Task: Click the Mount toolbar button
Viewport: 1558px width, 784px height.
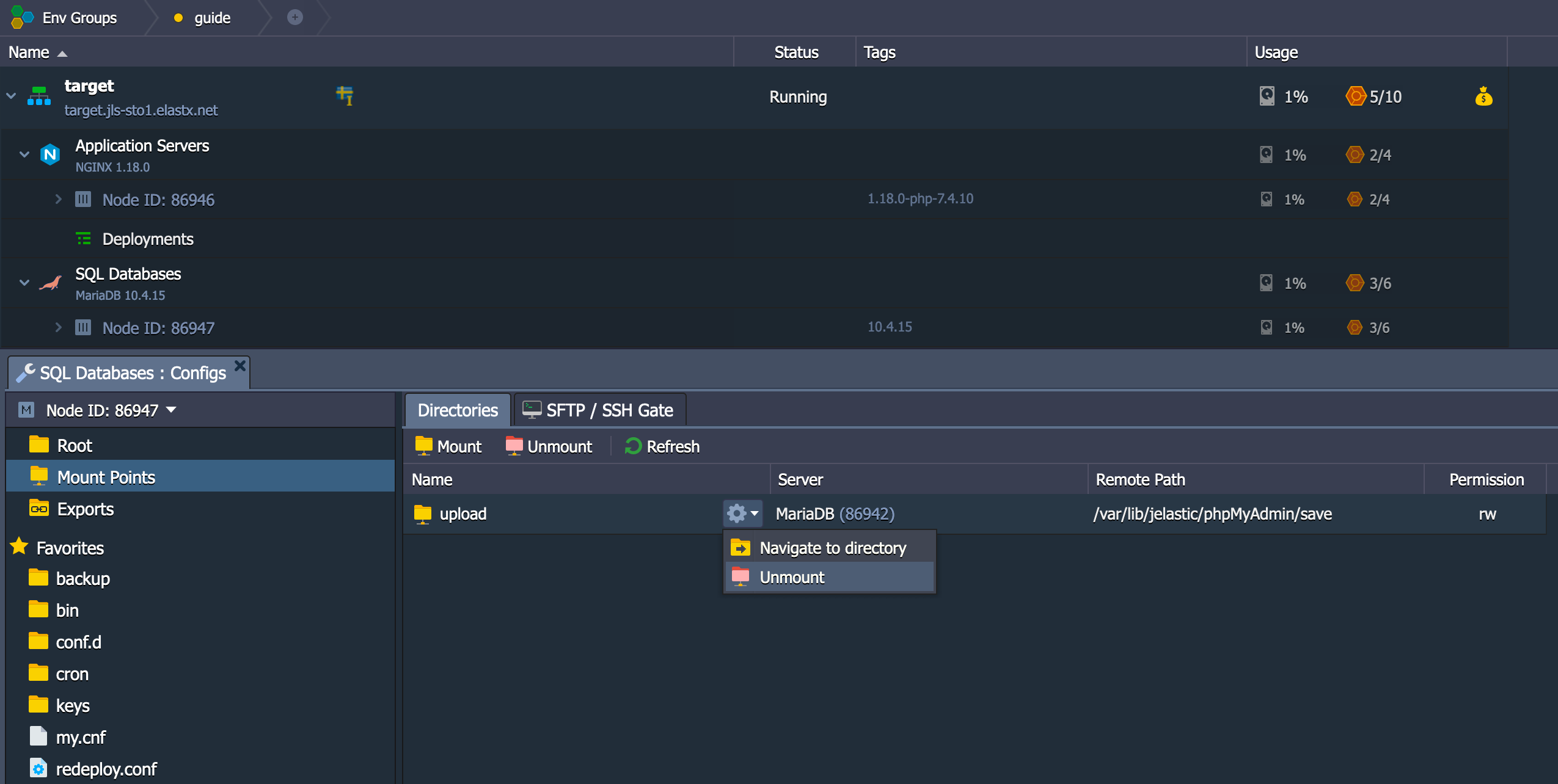Action: pyautogui.click(x=448, y=446)
